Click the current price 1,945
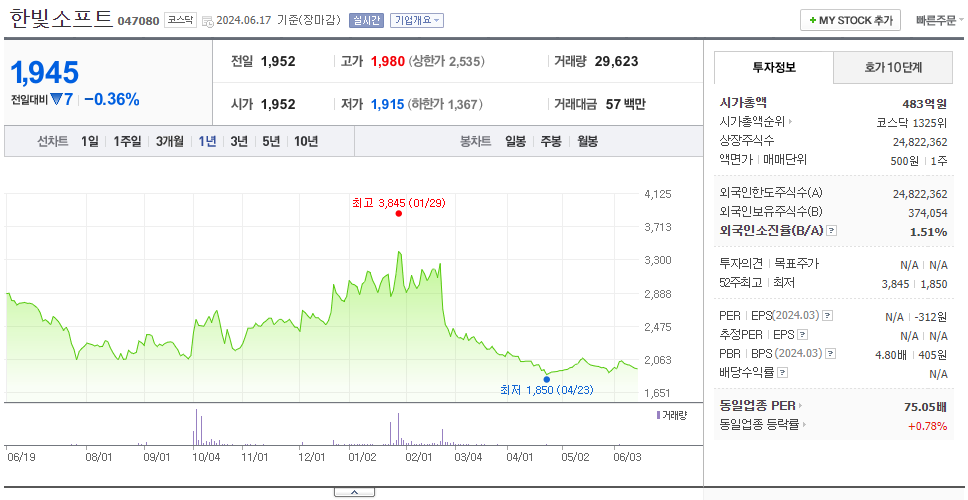Viewport: 968px width, 500px height. click(44, 73)
